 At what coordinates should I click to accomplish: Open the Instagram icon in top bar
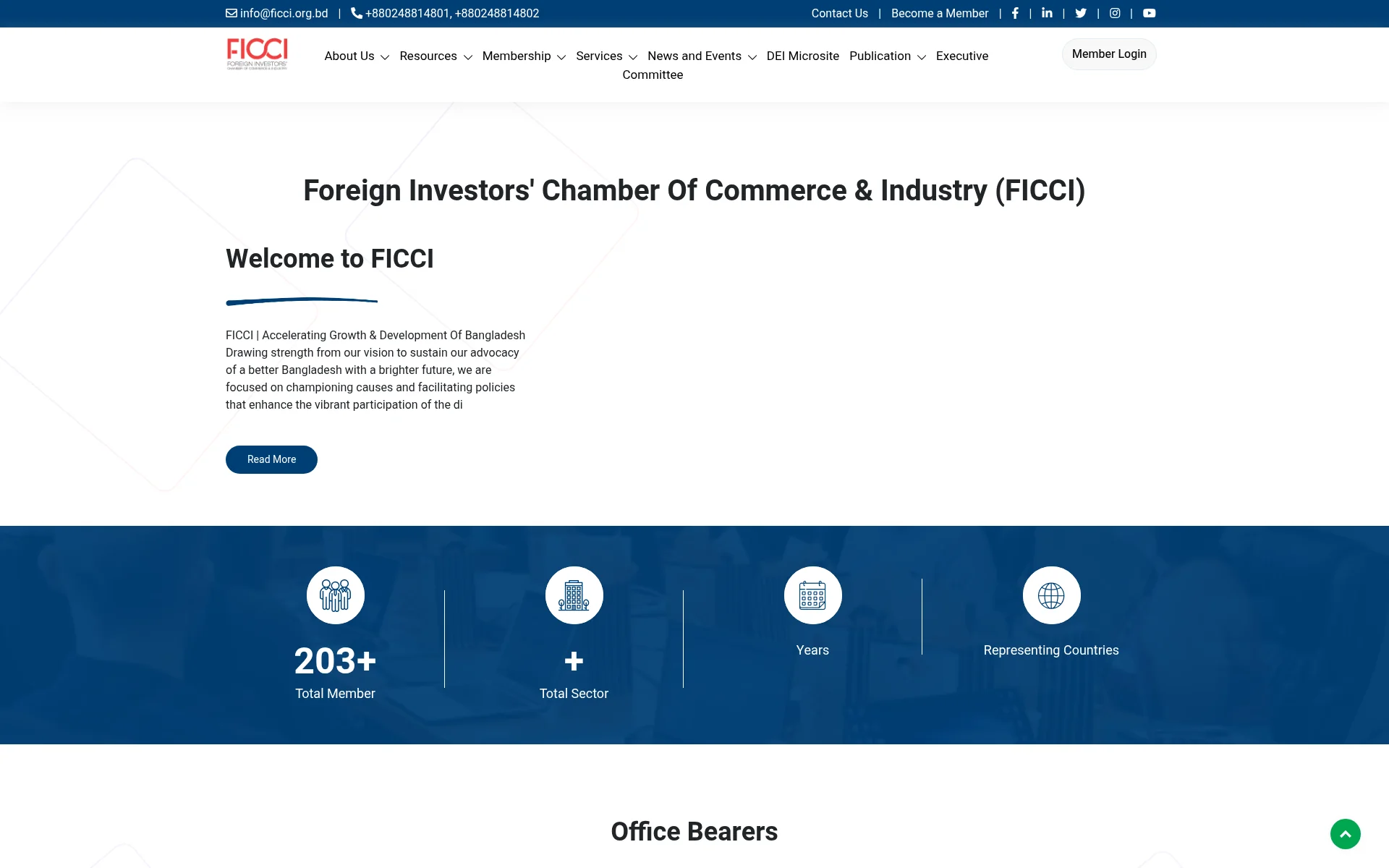(1115, 13)
